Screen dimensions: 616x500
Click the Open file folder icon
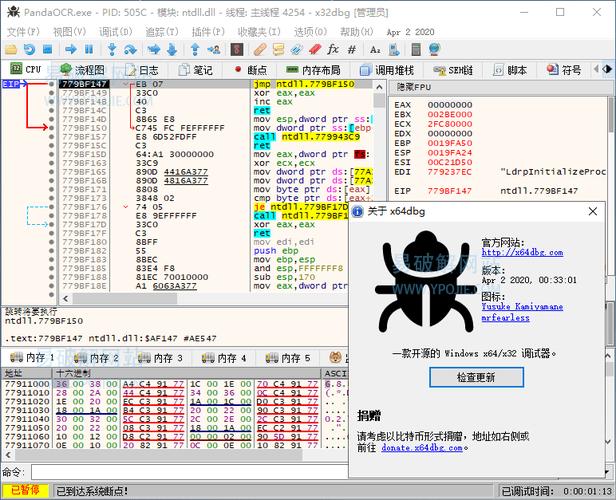click(11, 49)
